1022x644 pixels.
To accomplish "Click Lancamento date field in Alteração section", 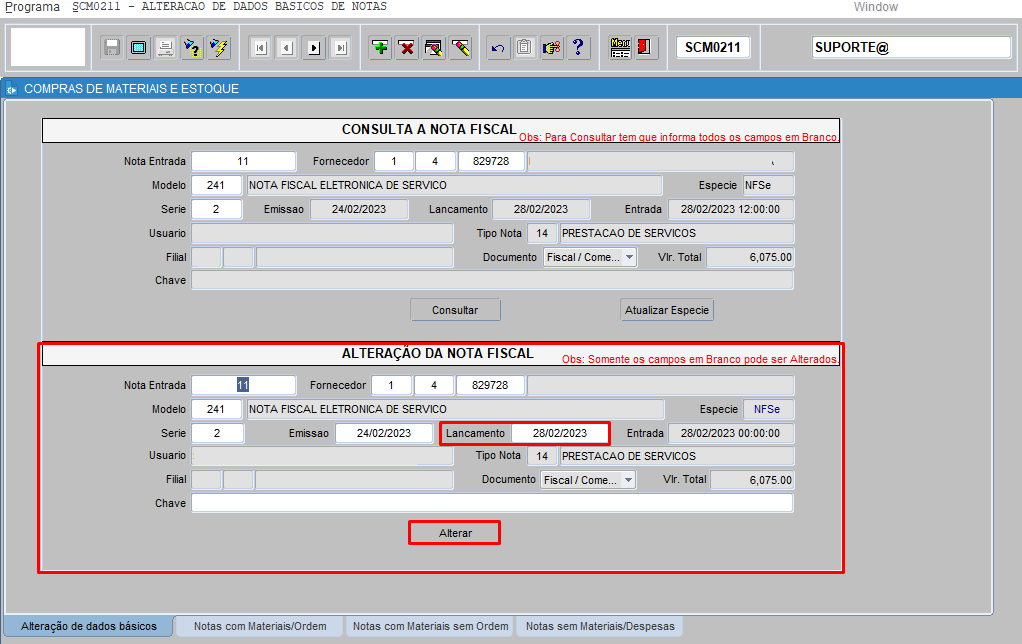I will tap(560, 433).
